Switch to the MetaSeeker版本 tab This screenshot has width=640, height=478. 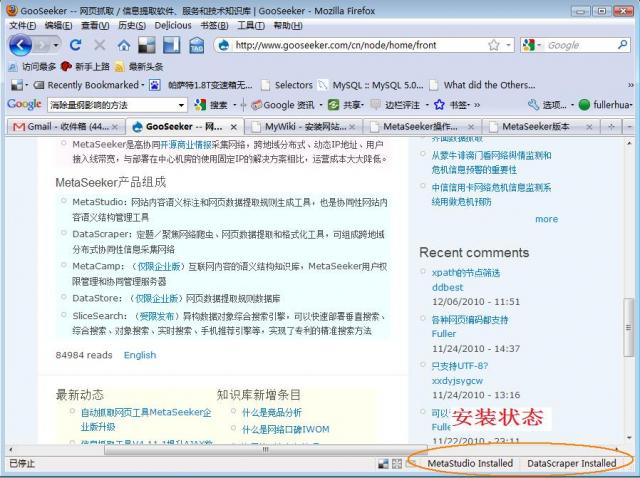point(541,127)
